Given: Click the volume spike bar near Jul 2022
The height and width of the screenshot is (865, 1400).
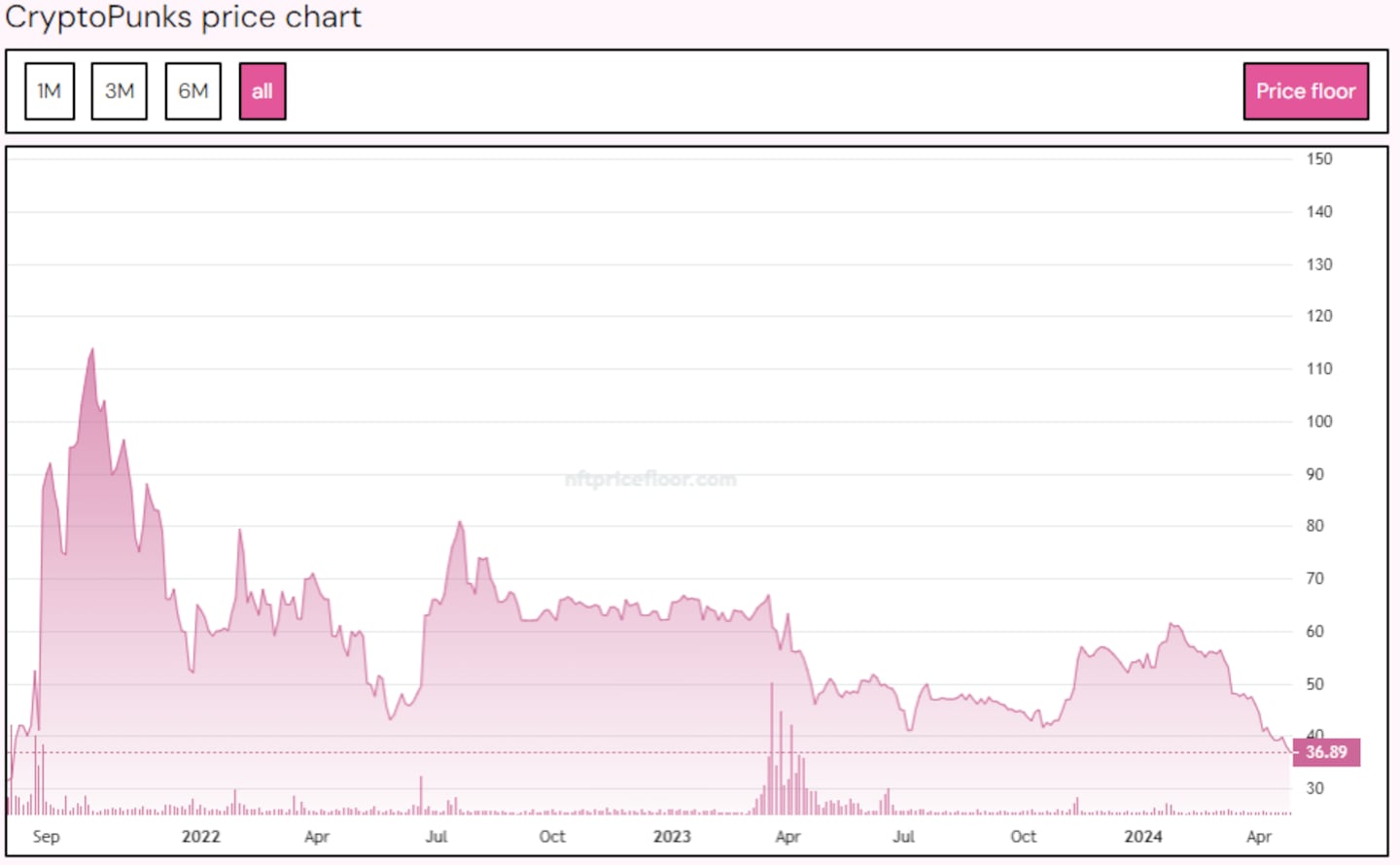Looking at the screenshot, I should pyautogui.click(x=421, y=795).
